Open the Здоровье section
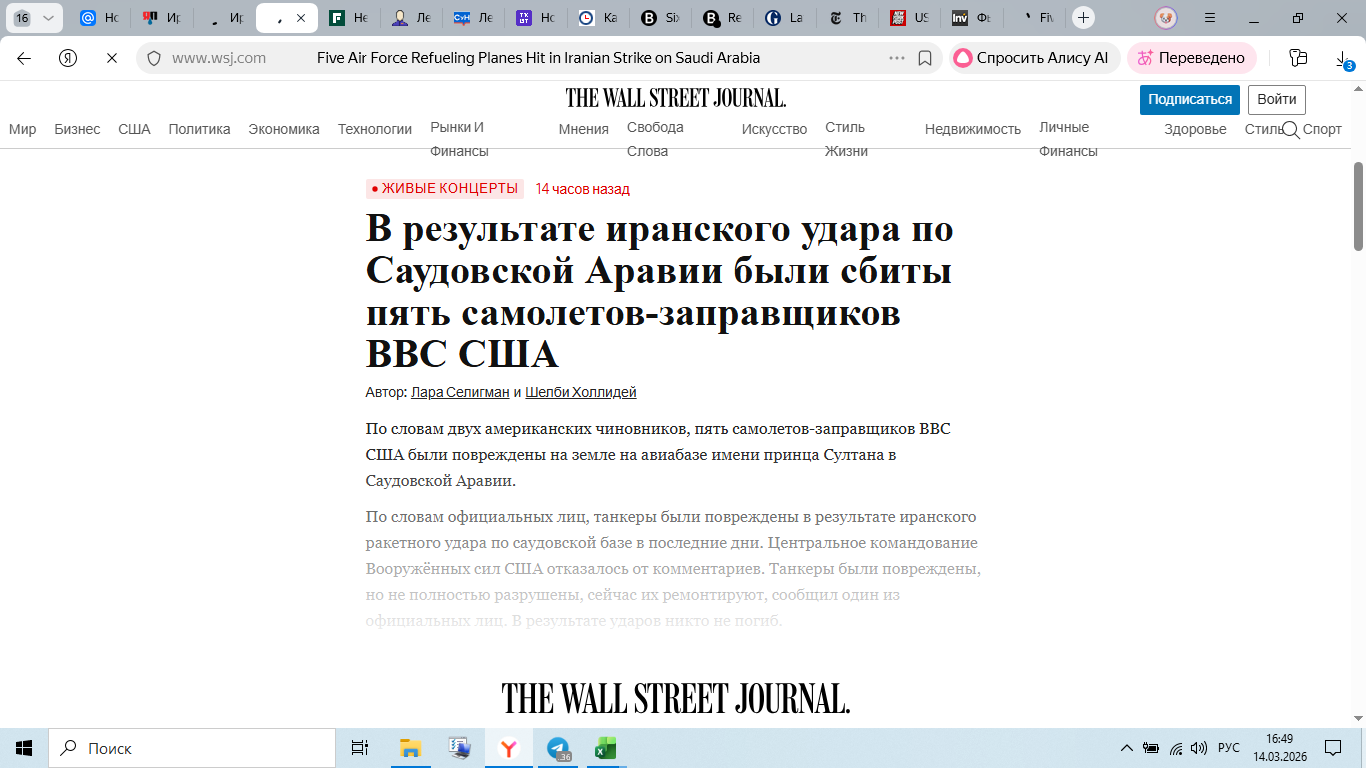The width and height of the screenshot is (1366, 768). tap(1195, 129)
